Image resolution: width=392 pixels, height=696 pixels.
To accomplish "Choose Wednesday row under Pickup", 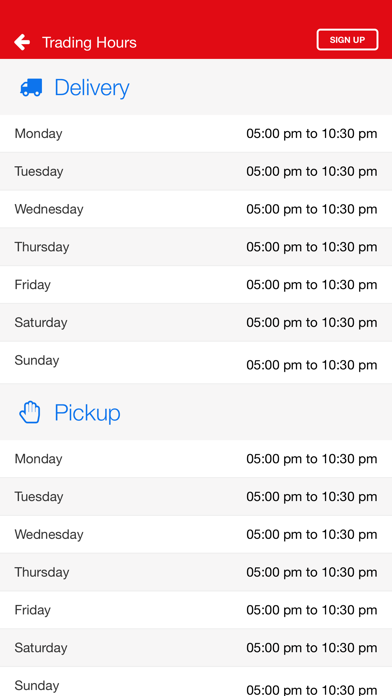I will pos(196,534).
